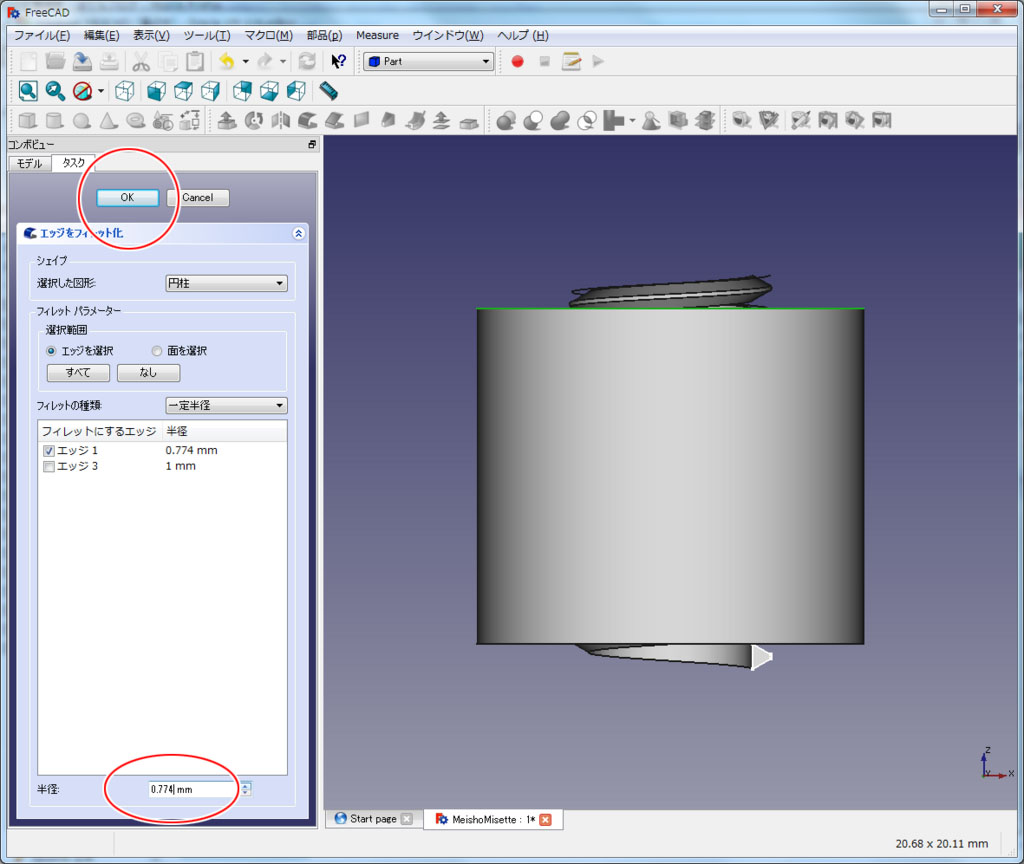The image size is (1024, 864).
Task: Collapse the エッジをフィレット化 panel
Action: (298, 233)
